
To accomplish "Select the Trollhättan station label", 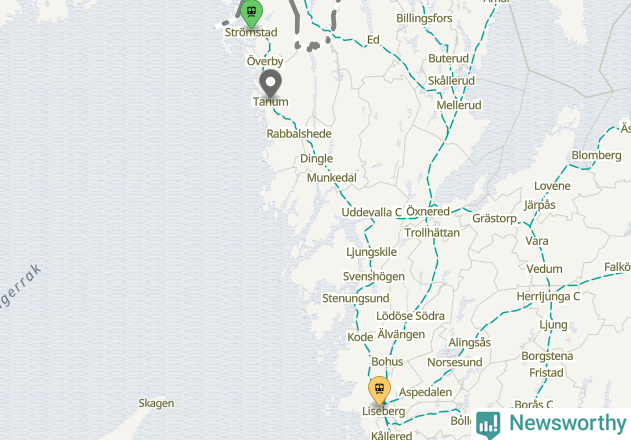I will pyautogui.click(x=432, y=233).
